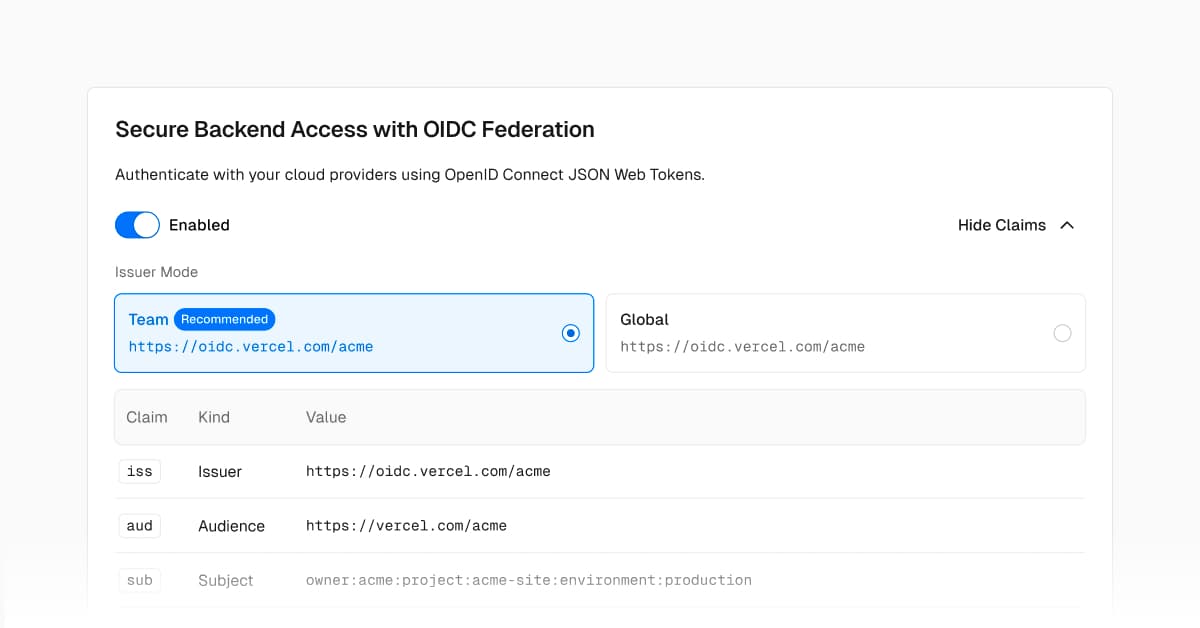
Task: Click the iss claim badge
Action: pyautogui.click(x=140, y=471)
